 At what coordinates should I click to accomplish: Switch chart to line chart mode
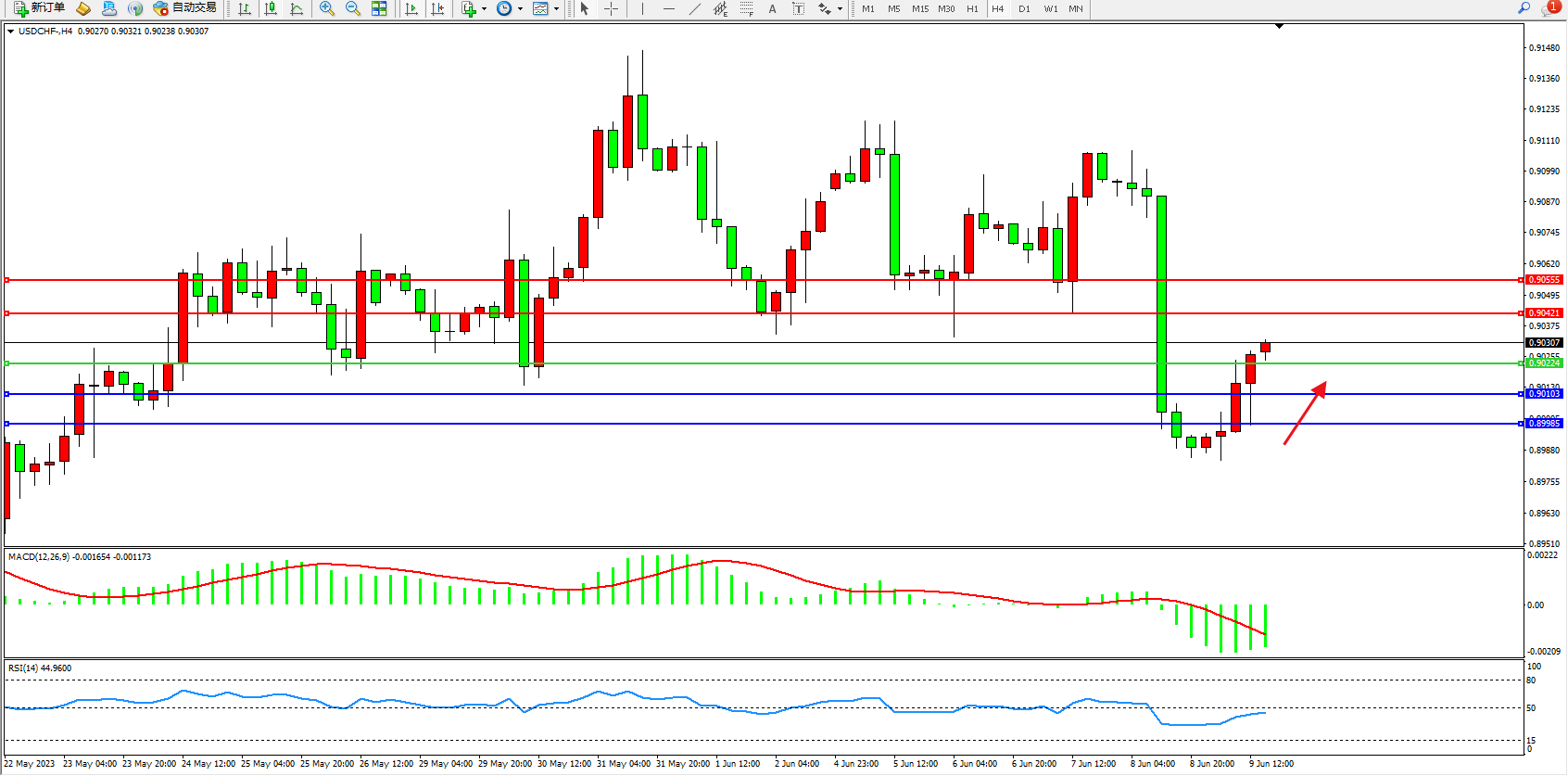[x=297, y=8]
